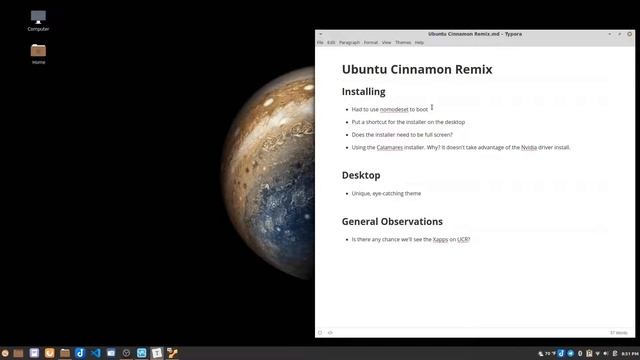Click the brown desktop folder in taskbar
640x360 pixels.
(x=18, y=353)
